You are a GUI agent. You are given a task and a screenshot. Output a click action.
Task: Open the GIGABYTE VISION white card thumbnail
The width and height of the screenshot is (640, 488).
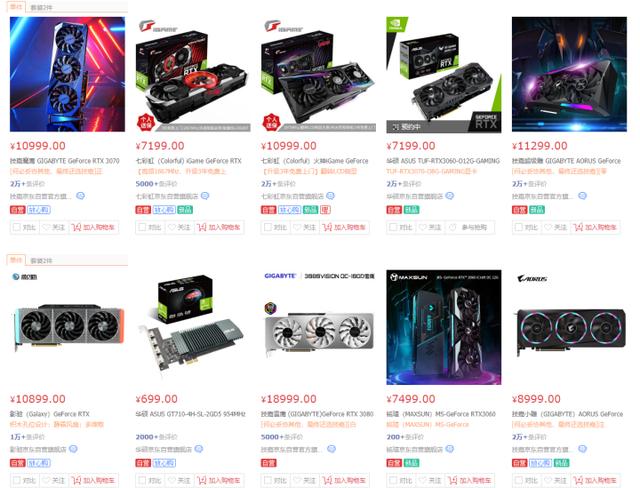(x=318, y=327)
